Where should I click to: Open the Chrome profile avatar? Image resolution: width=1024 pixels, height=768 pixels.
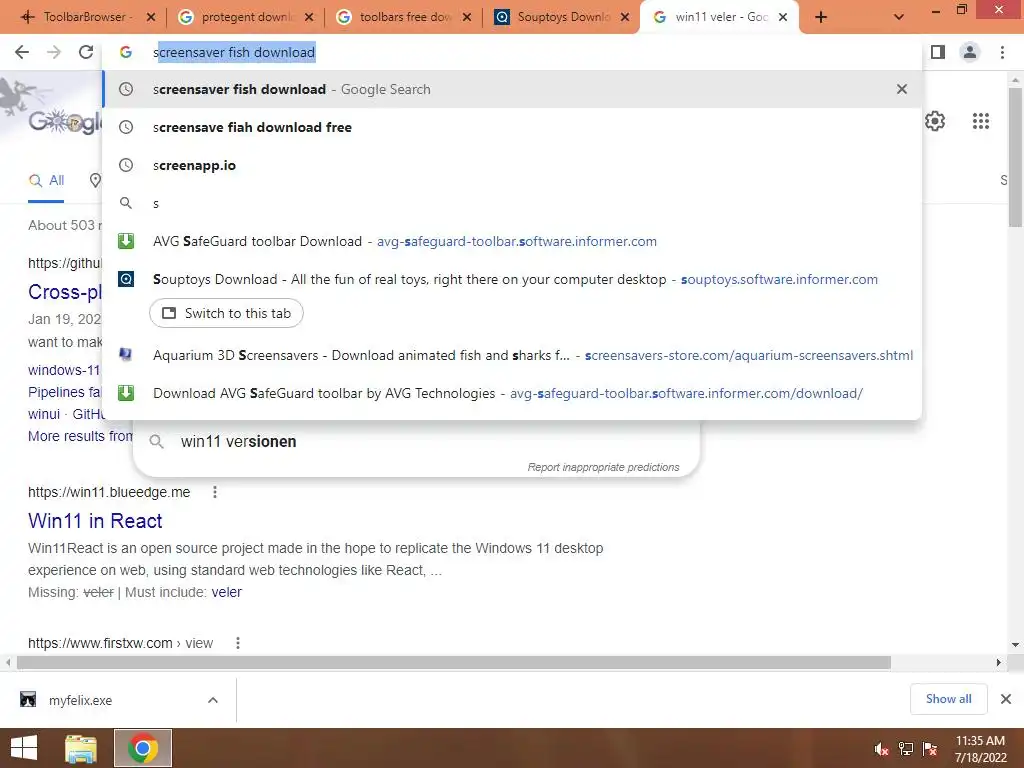pyautogui.click(x=970, y=52)
